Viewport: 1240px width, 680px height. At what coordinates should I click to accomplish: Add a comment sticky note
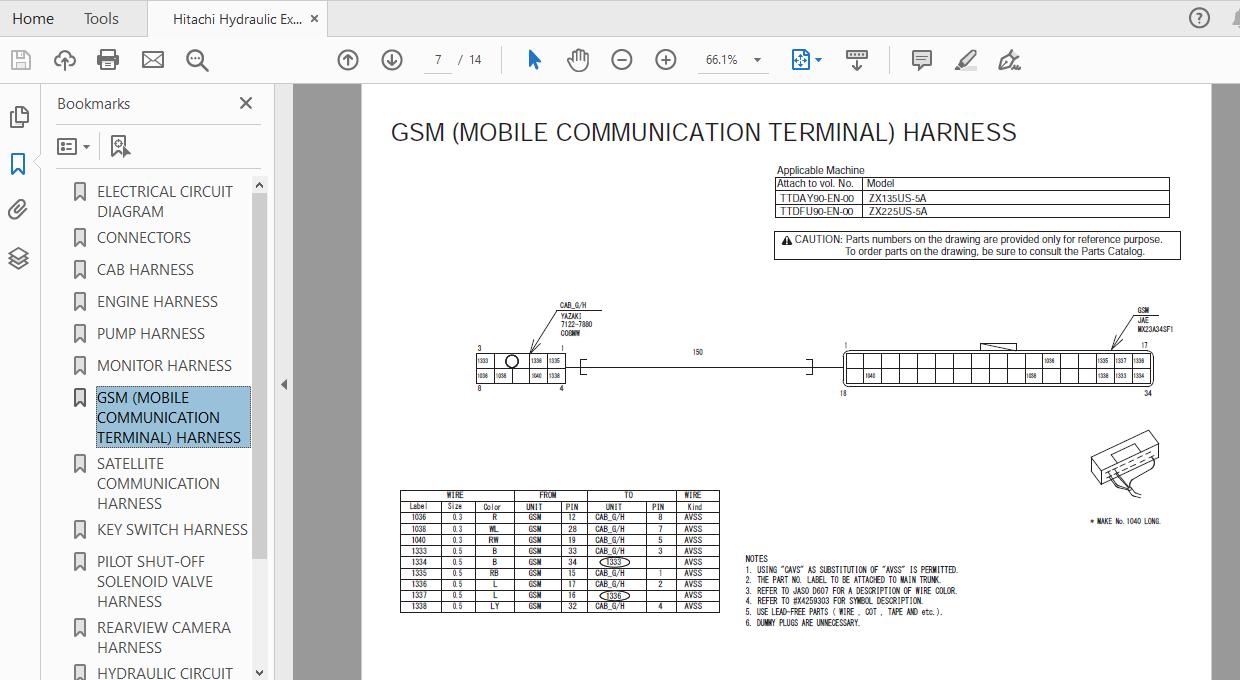(x=922, y=60)
